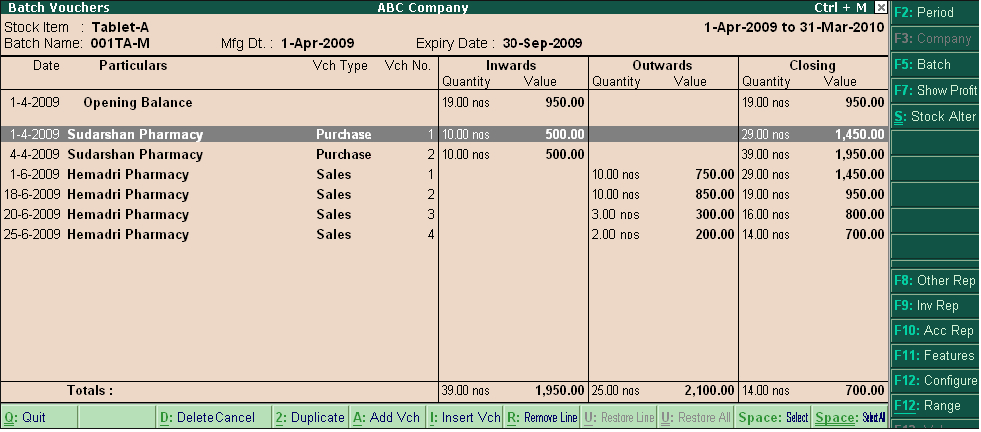The height and width of the screenshot is (432, 981).
Task: Click 2: Duplicate button
Action: (x=310, y=418)
